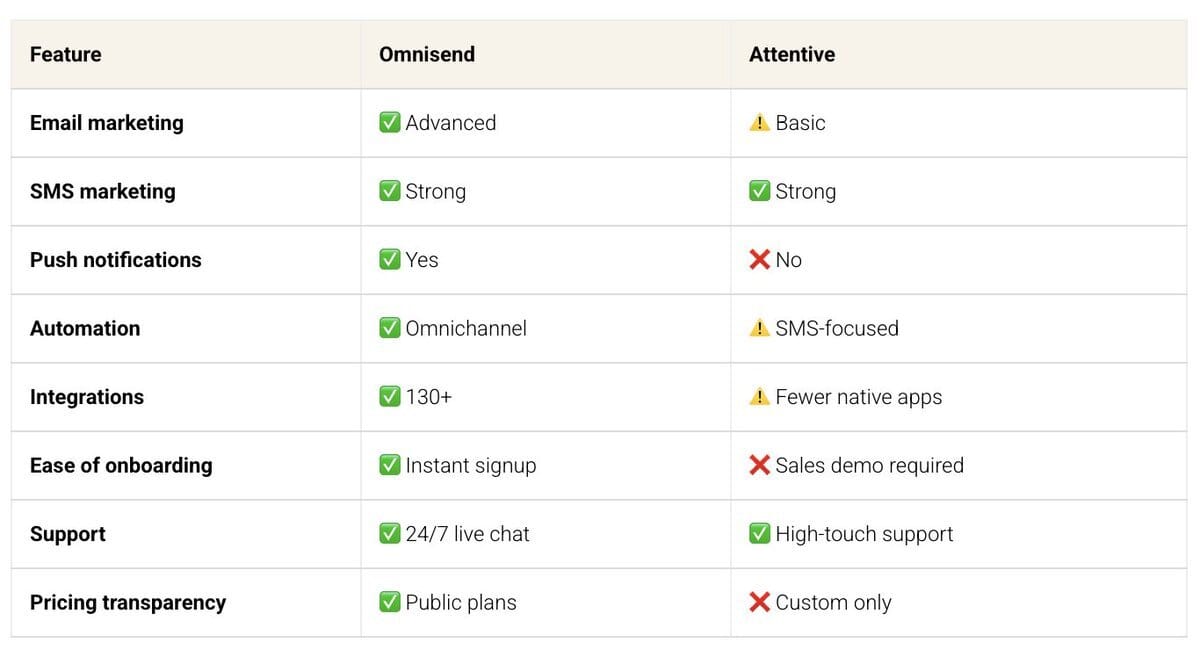The image size is (1200, 650).
Task: Select the Pricing transparency row label
Action: [x=128, y=602]
